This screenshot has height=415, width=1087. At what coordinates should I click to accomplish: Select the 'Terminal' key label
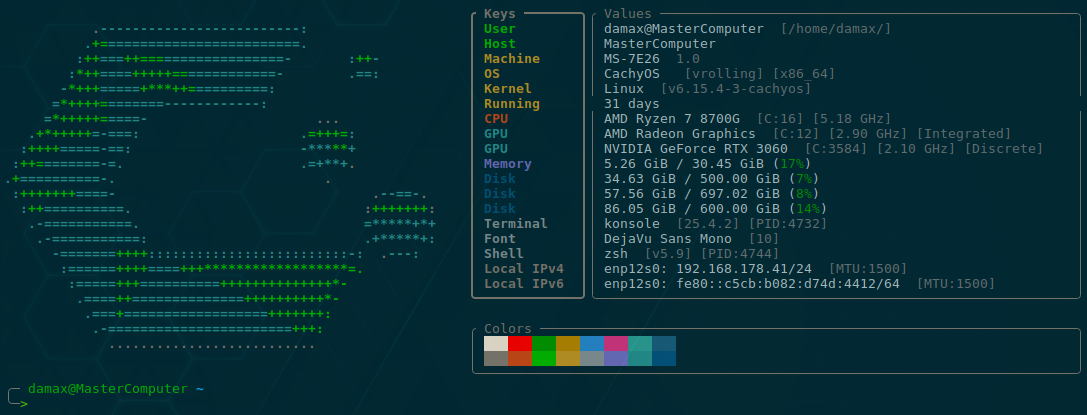pyautogui.click(x=516, y=224)
